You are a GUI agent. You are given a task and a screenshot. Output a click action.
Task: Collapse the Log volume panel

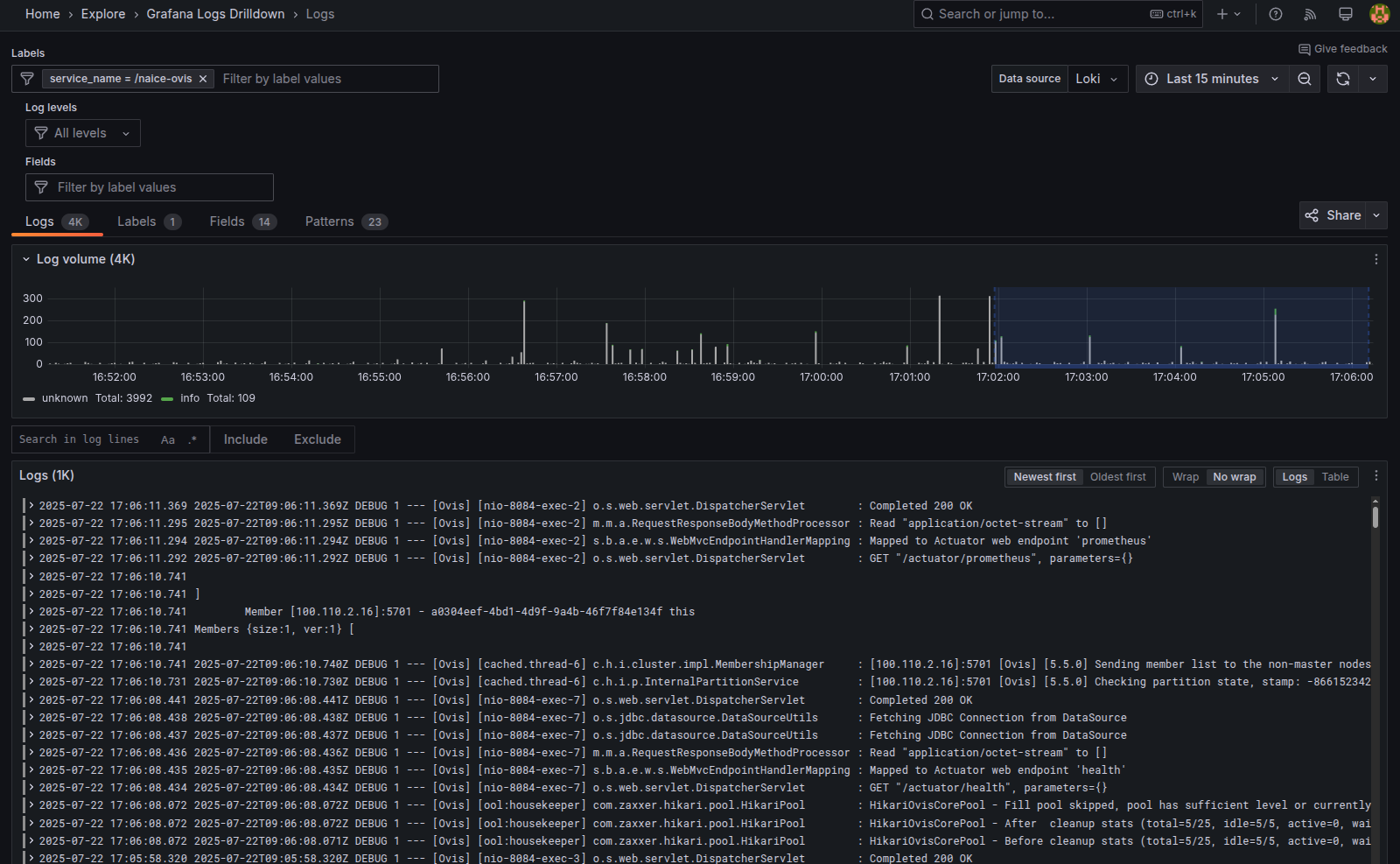(26, 259)
